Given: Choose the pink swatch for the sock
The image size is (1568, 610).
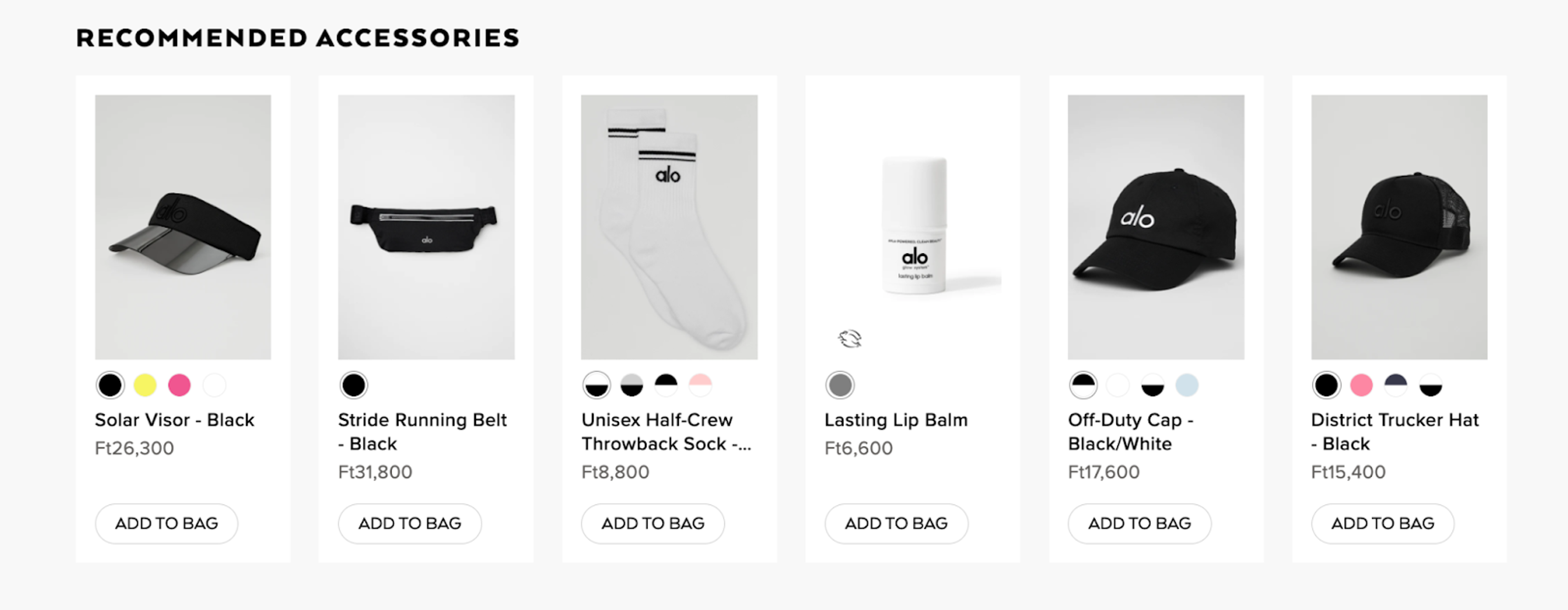Looking at the screenshot, I should [x=701, y=385].
